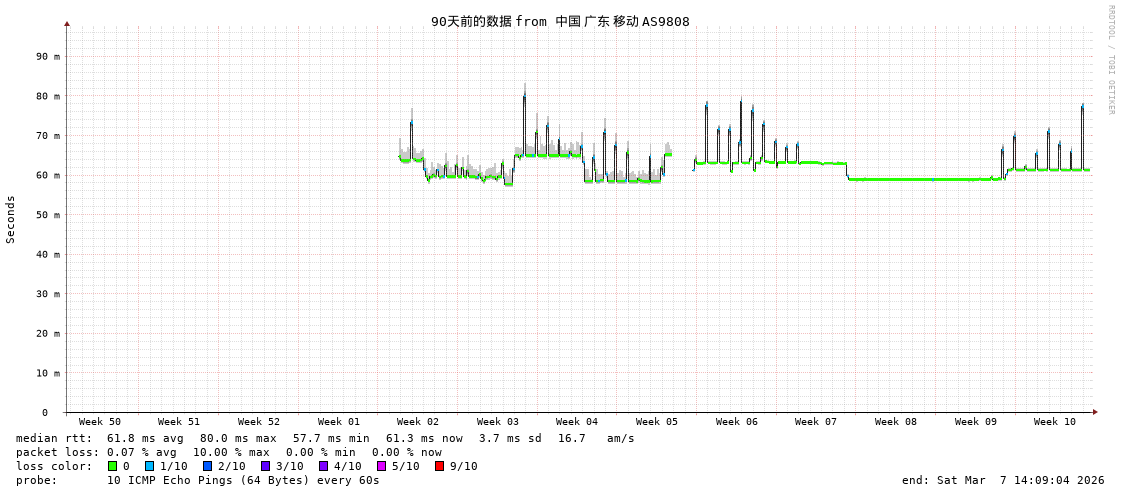The image size is (1121, 494).
Task: Click the magenta 5/10 loss swatch
Action: tap(381, 466)
